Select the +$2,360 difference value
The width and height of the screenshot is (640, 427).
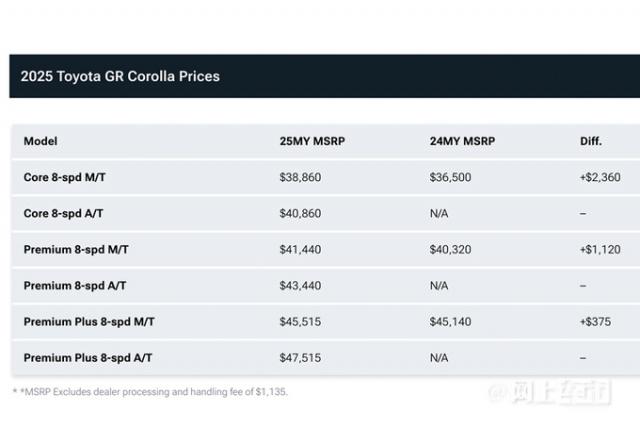[600, 177]
